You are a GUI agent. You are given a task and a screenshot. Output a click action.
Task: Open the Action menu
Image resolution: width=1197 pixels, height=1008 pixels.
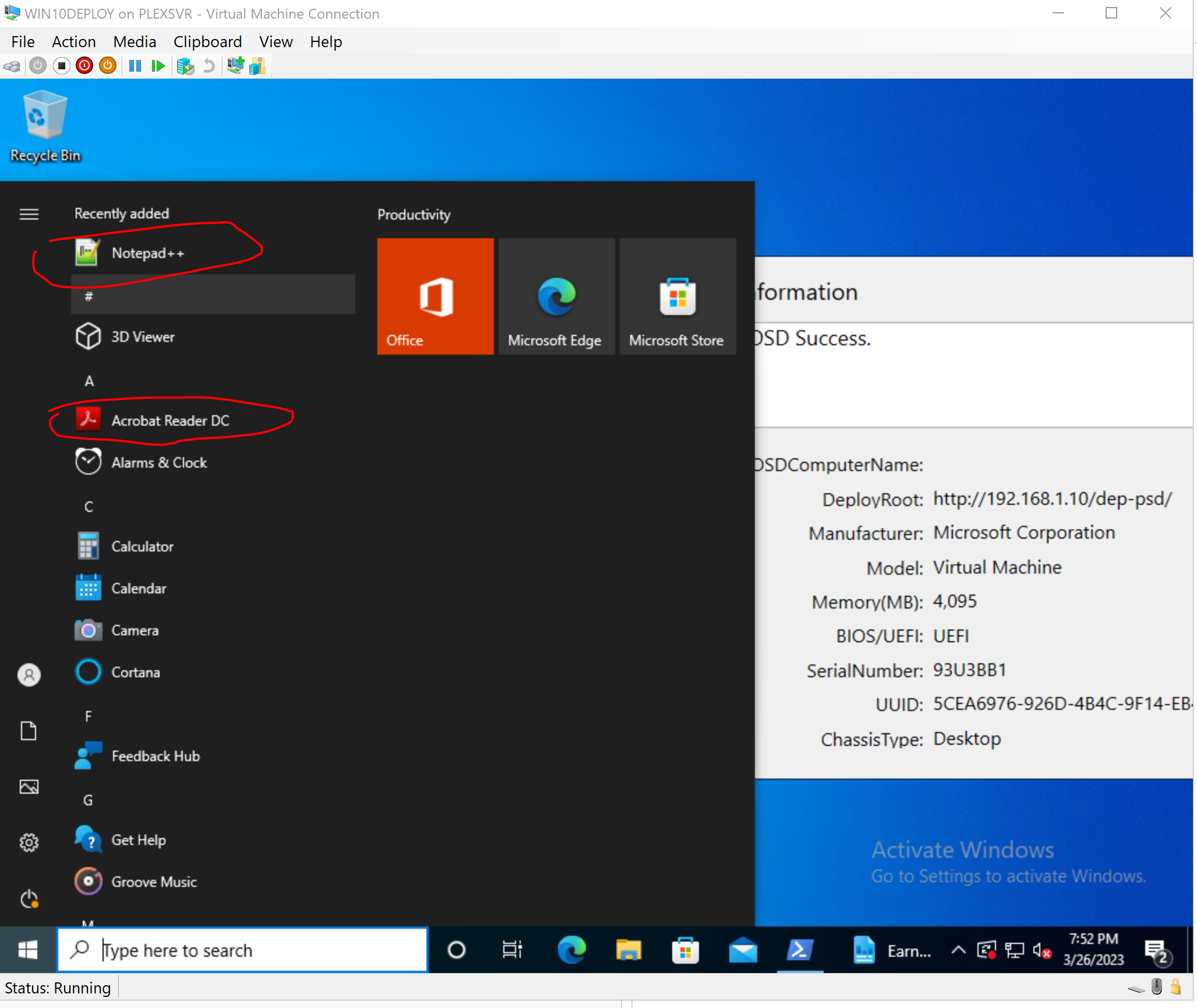point(73,41)
